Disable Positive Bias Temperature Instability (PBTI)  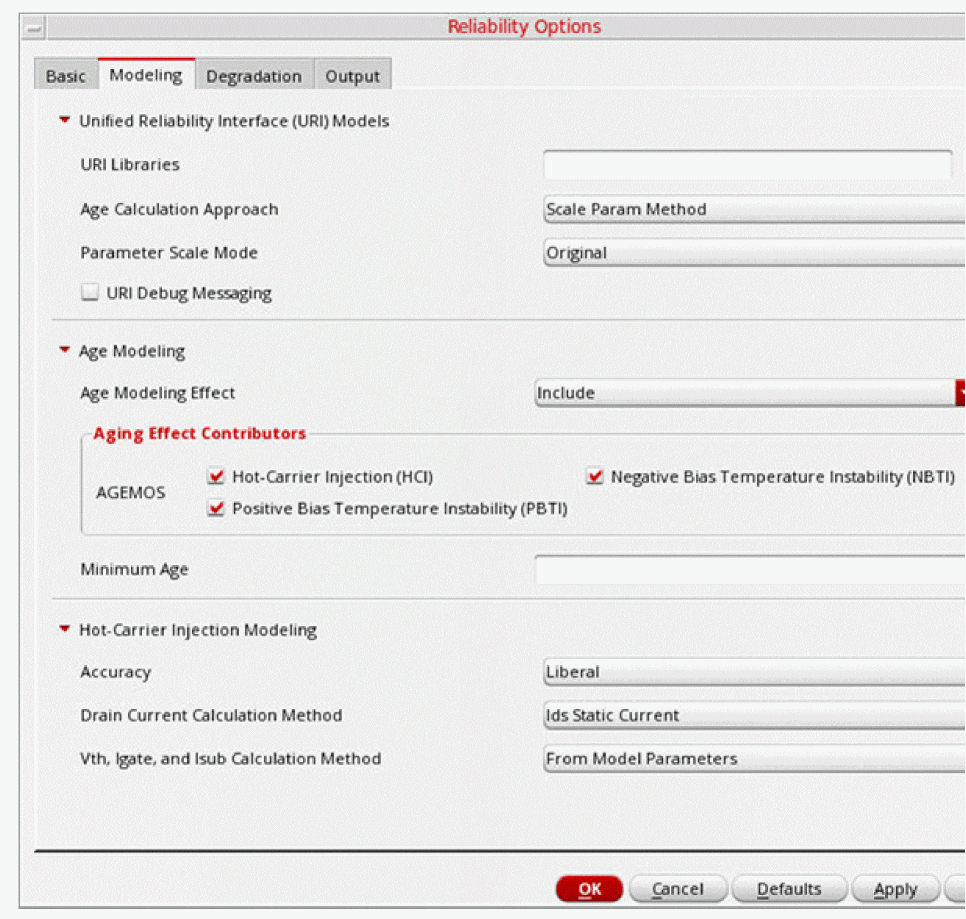[x=216, y=508]
